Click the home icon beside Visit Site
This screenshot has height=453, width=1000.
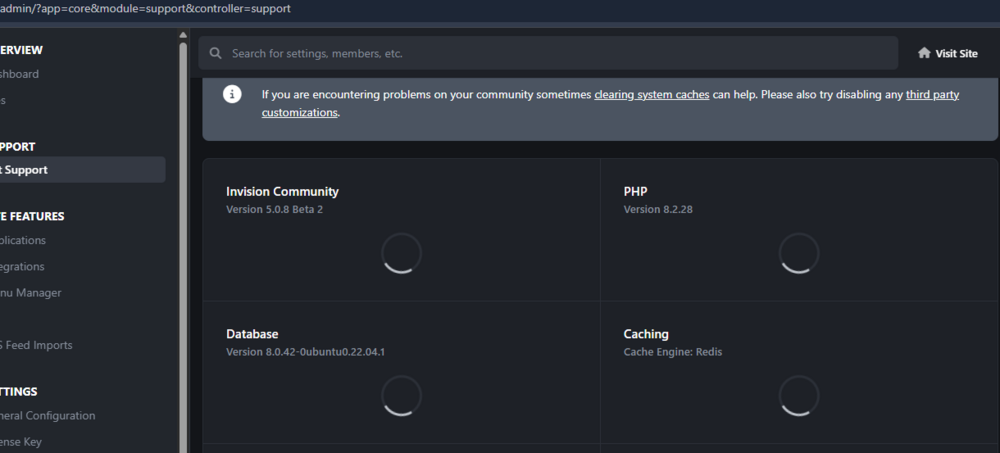coord(924,53)
